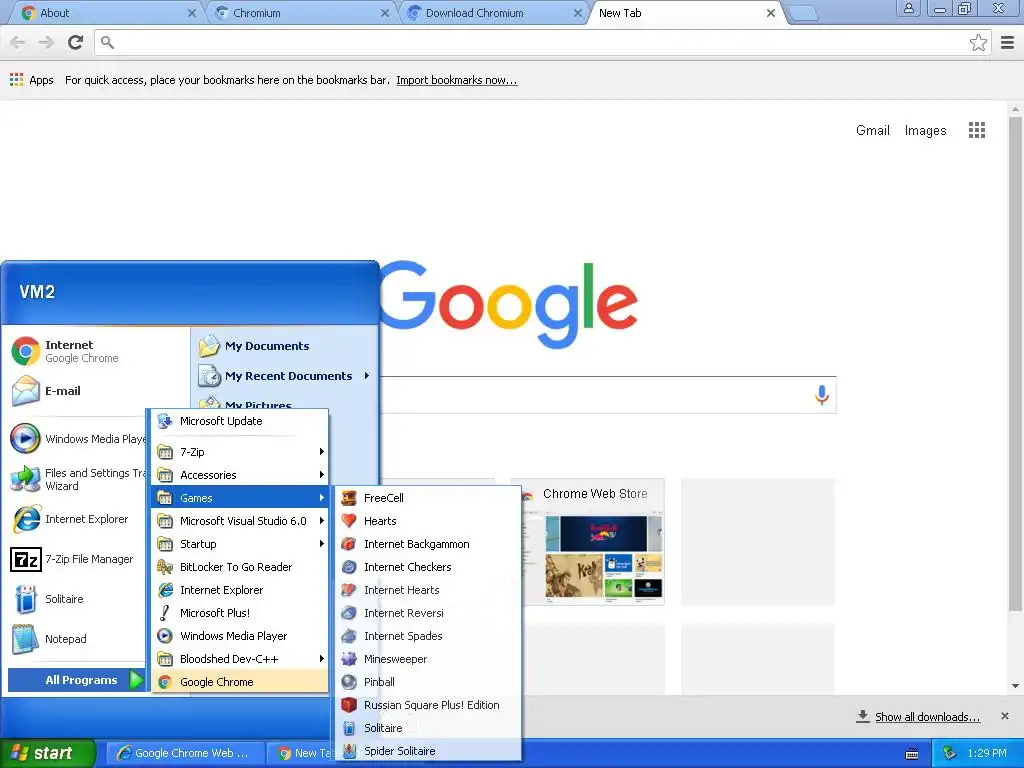This screenshot has height=768, width=1024.
Task: Click the voice search microphone
Action: click(822, 394)
